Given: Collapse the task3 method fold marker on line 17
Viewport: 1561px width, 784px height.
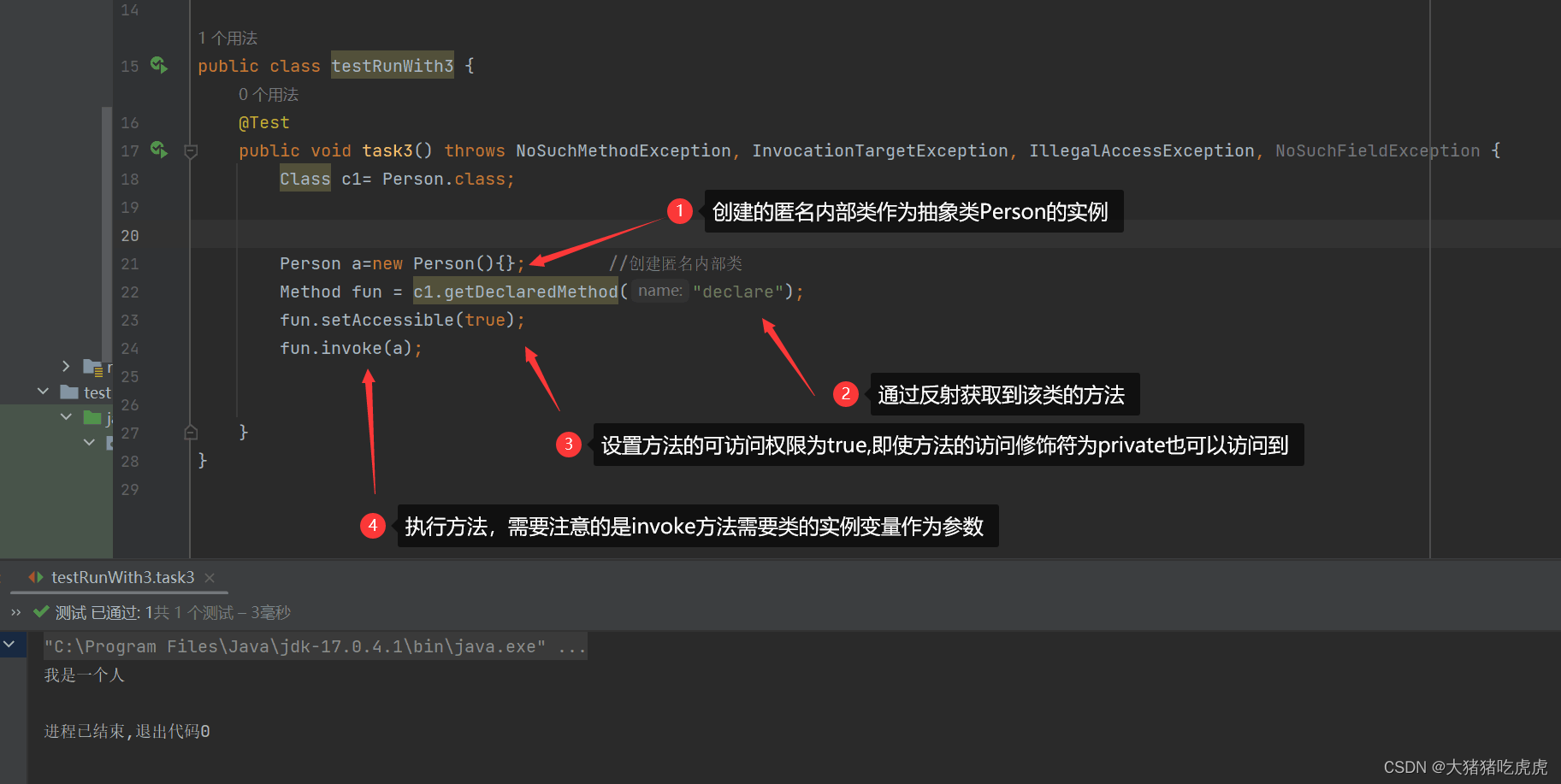Looking at the screenshot, I should point(192,151).
